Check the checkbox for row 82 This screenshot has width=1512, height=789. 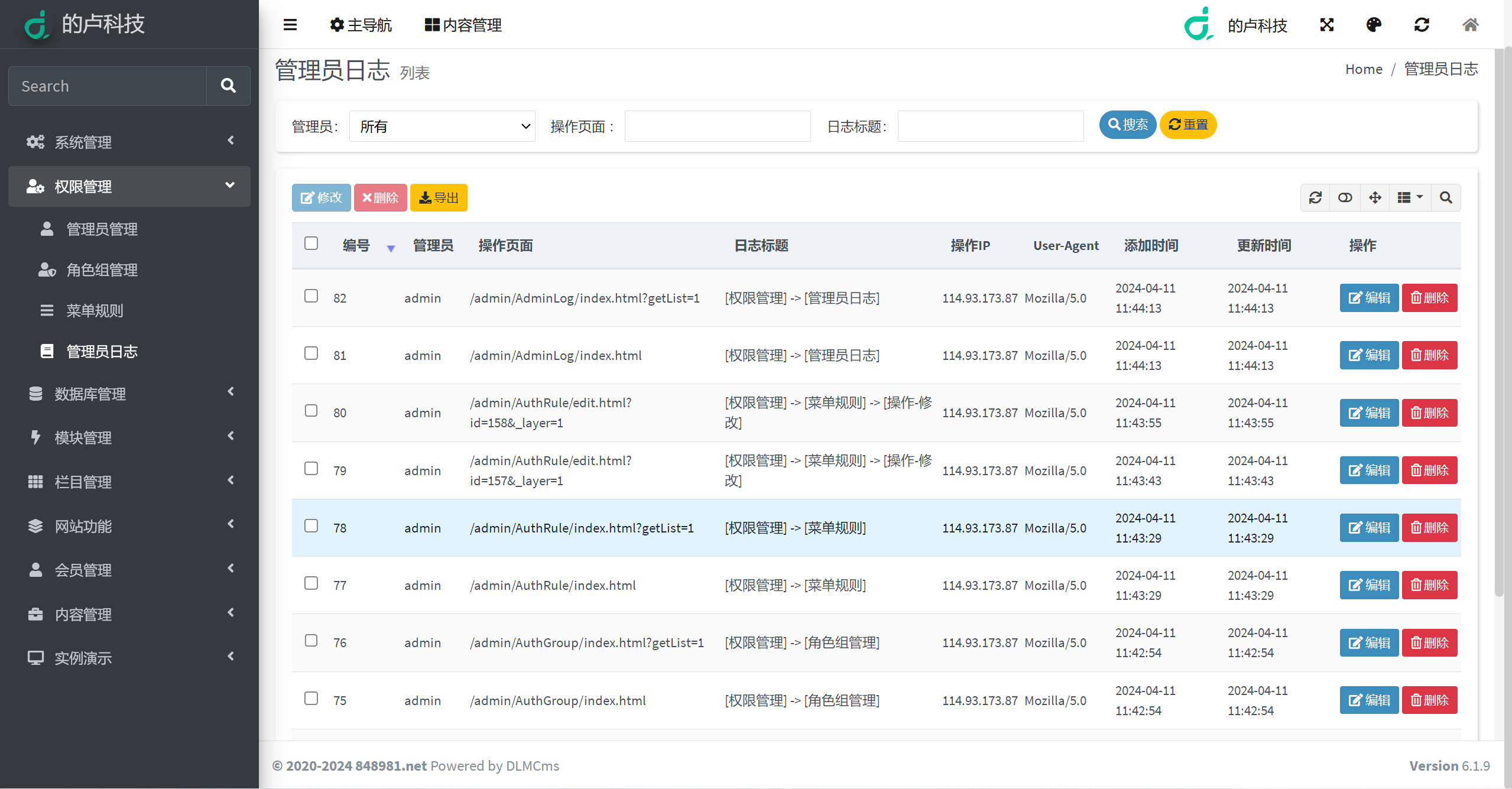[311, 296]
